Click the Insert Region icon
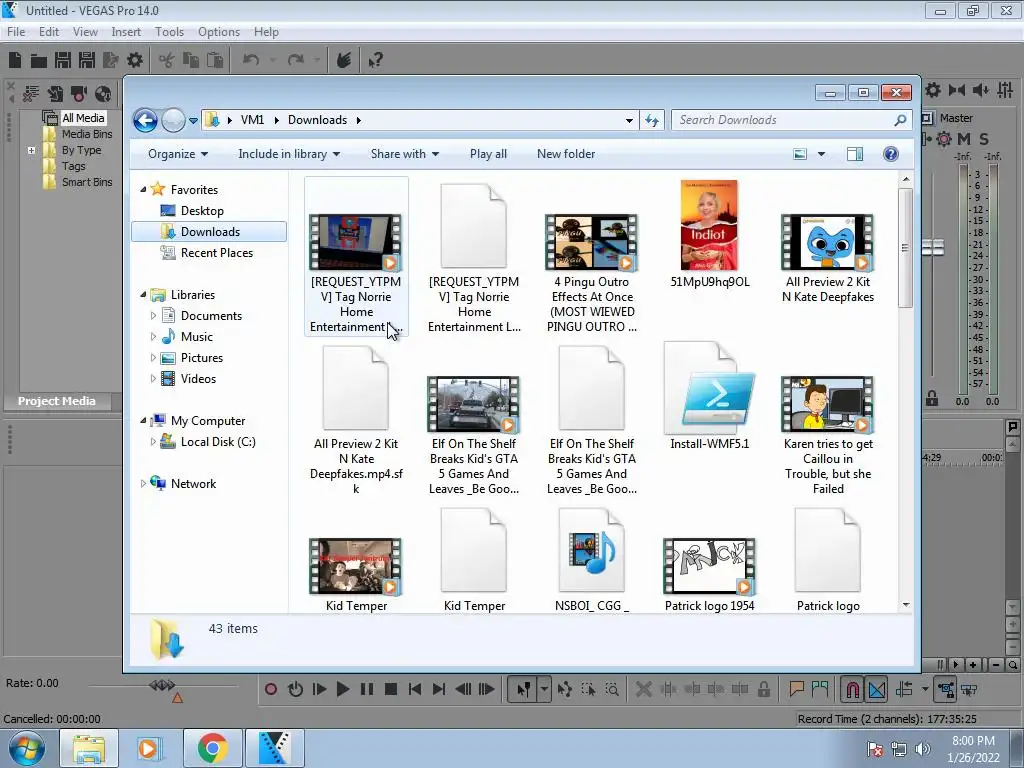1024x768 pixels. click(820, 689)
